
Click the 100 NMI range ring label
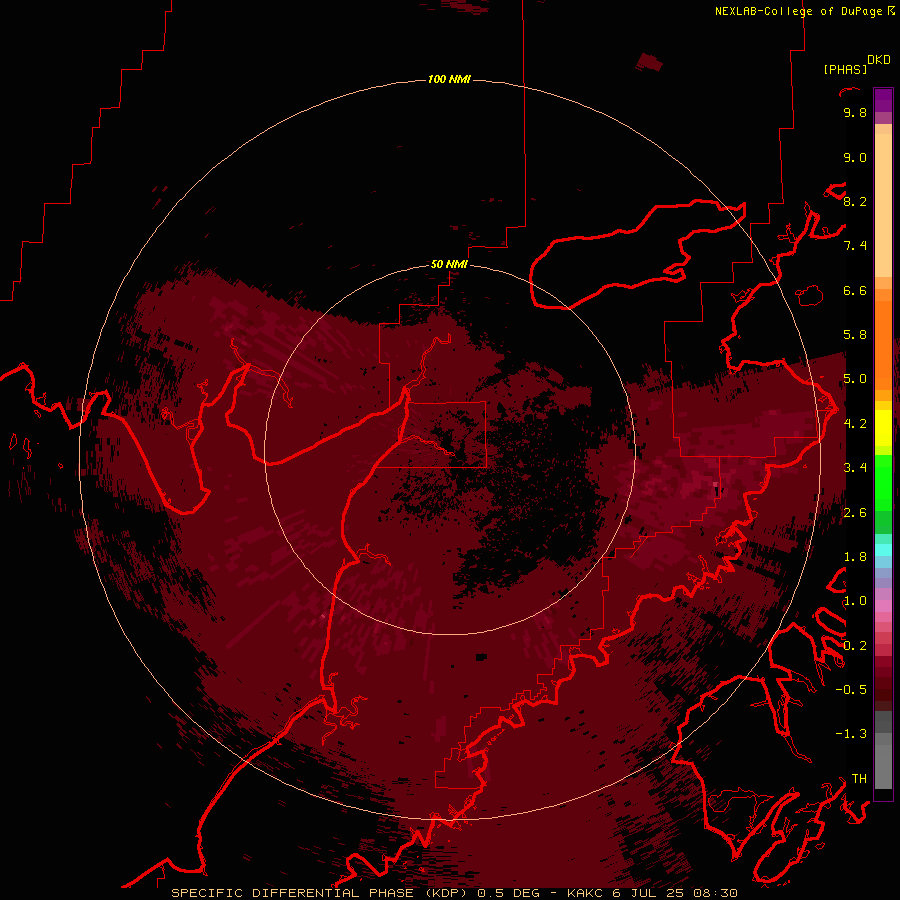point(449,79)
